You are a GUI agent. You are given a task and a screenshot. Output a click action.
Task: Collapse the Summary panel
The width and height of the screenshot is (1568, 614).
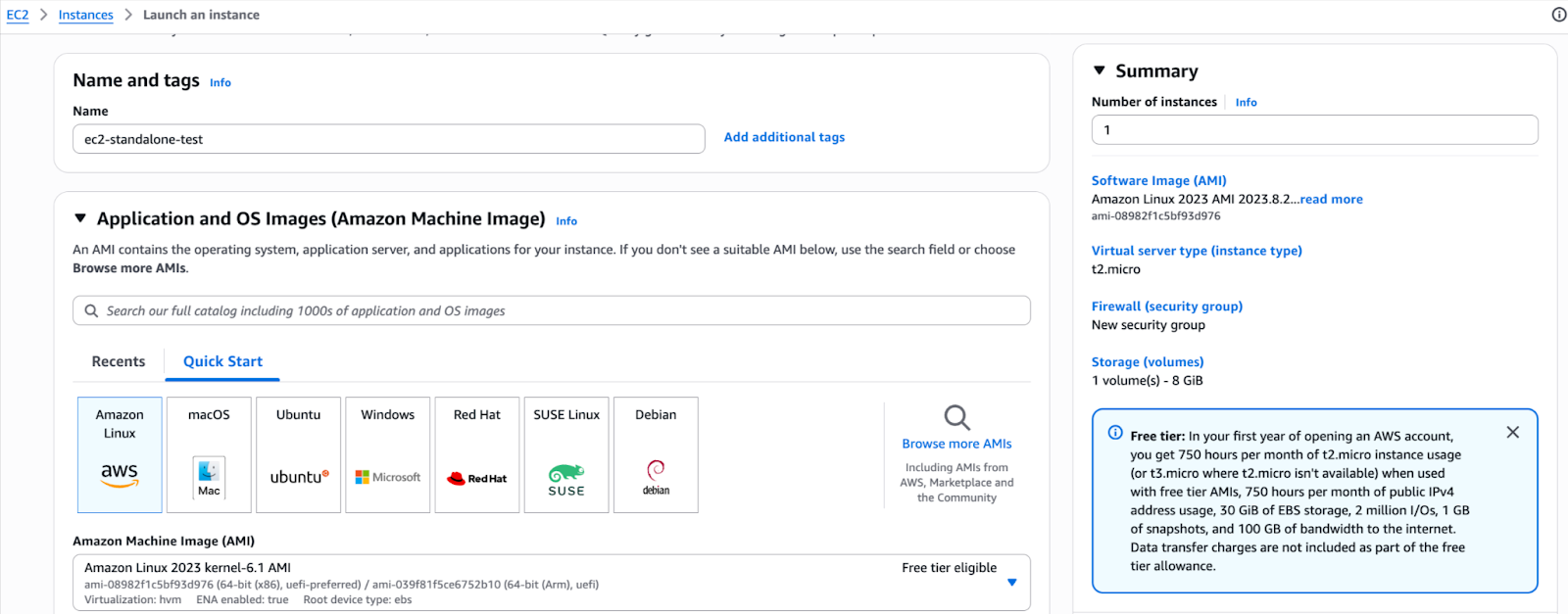click(x=1100, y=71)
